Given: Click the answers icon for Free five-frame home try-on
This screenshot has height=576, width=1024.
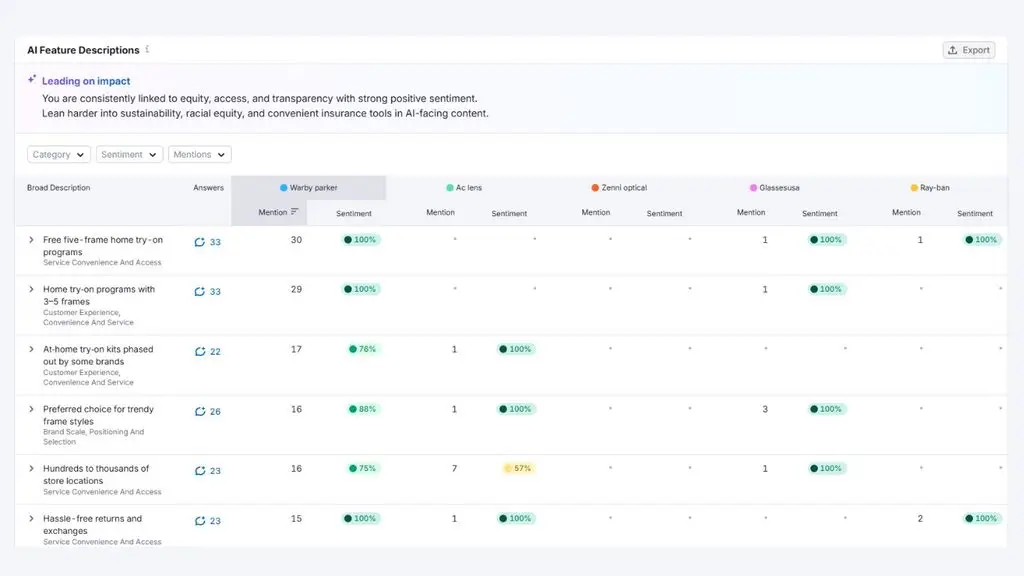Looking at the screenshot, I should click(x=200, y=242).
